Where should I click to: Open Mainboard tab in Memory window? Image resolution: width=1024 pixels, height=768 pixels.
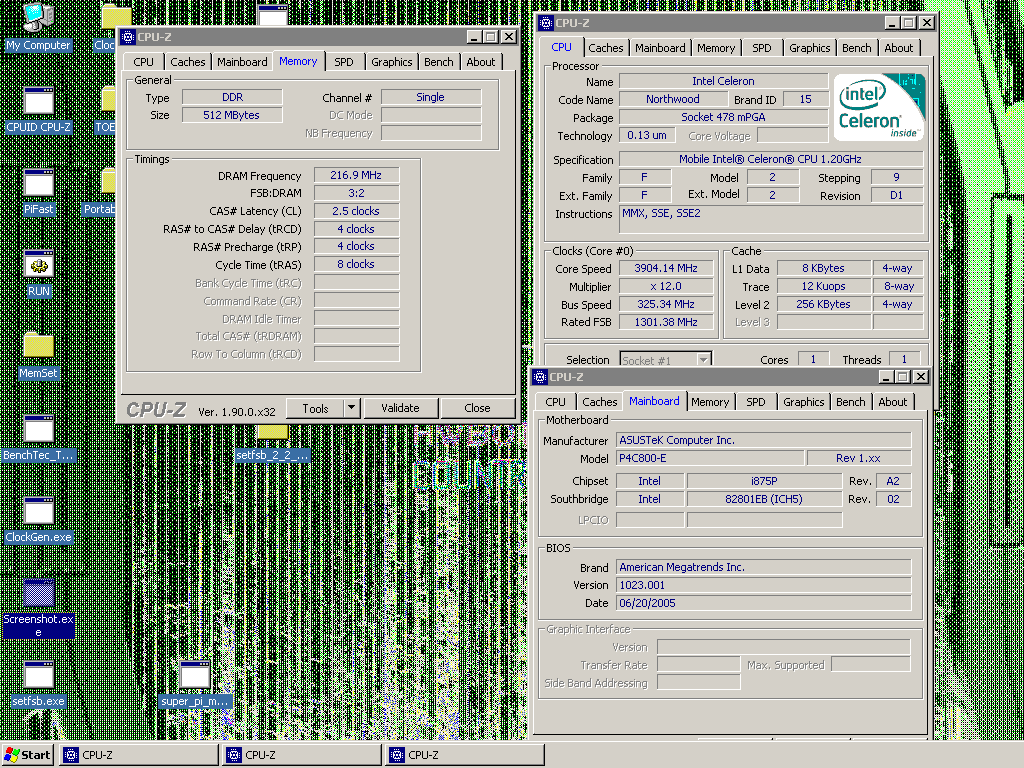(242, 62)
